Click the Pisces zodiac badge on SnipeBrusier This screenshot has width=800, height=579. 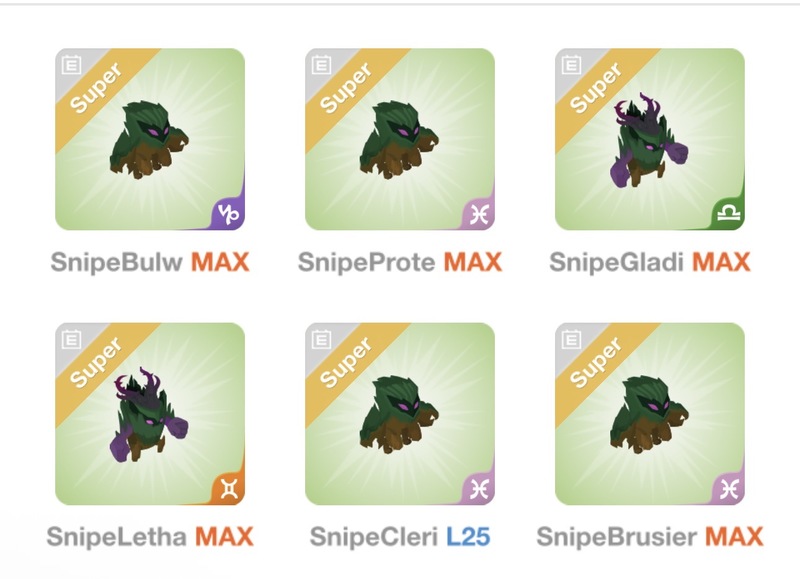click(x=729, y=488)
